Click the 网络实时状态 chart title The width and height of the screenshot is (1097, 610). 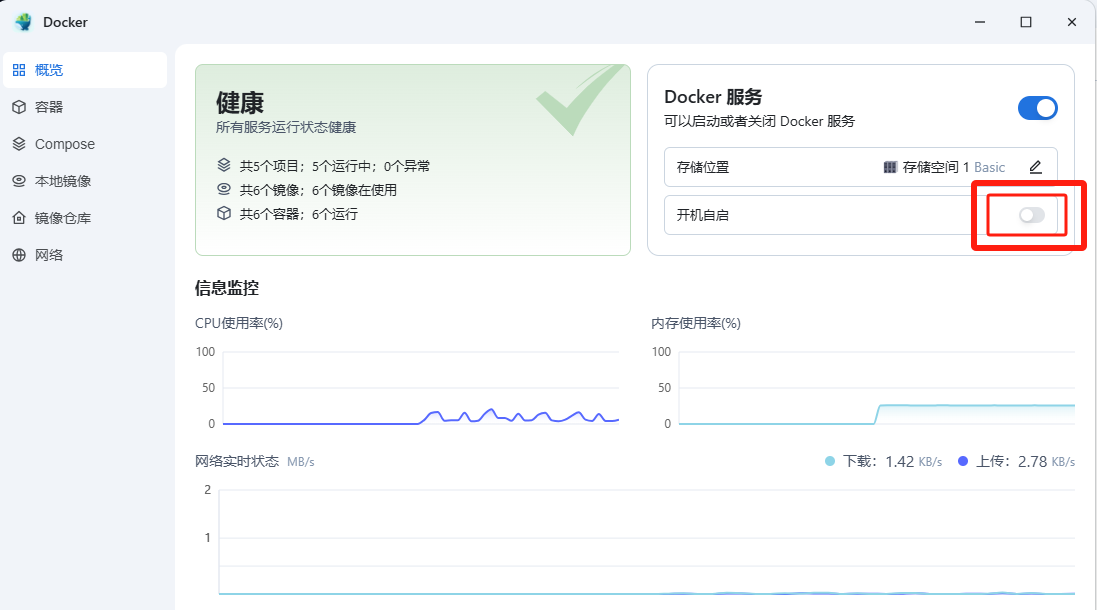tap(236, 461)
